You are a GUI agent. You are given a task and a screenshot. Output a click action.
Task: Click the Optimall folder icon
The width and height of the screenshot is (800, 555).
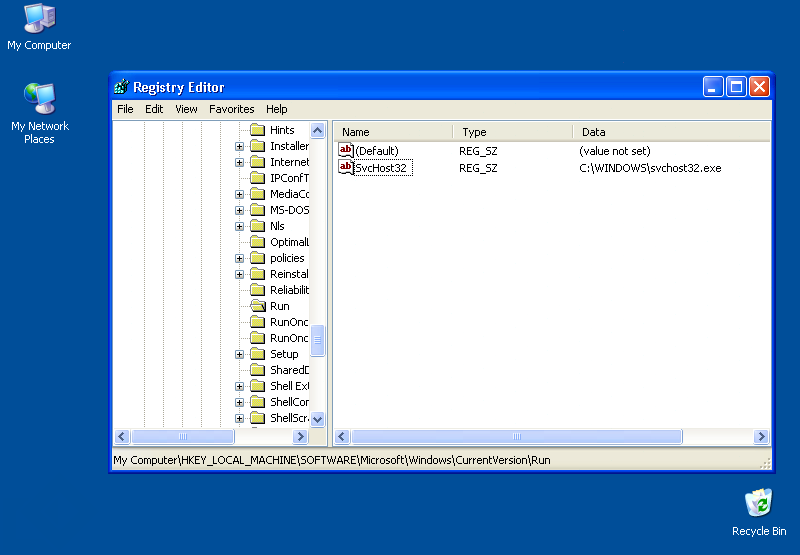[258, 242]
